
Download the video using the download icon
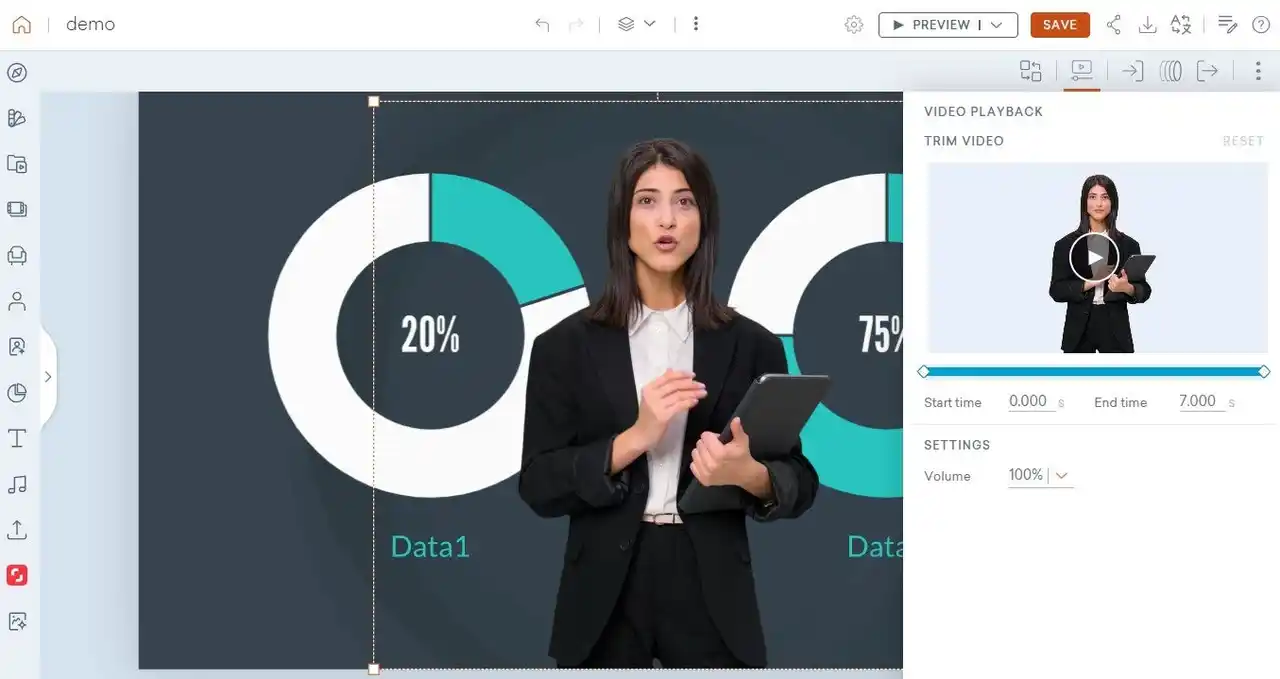(x=1147, y=25)
